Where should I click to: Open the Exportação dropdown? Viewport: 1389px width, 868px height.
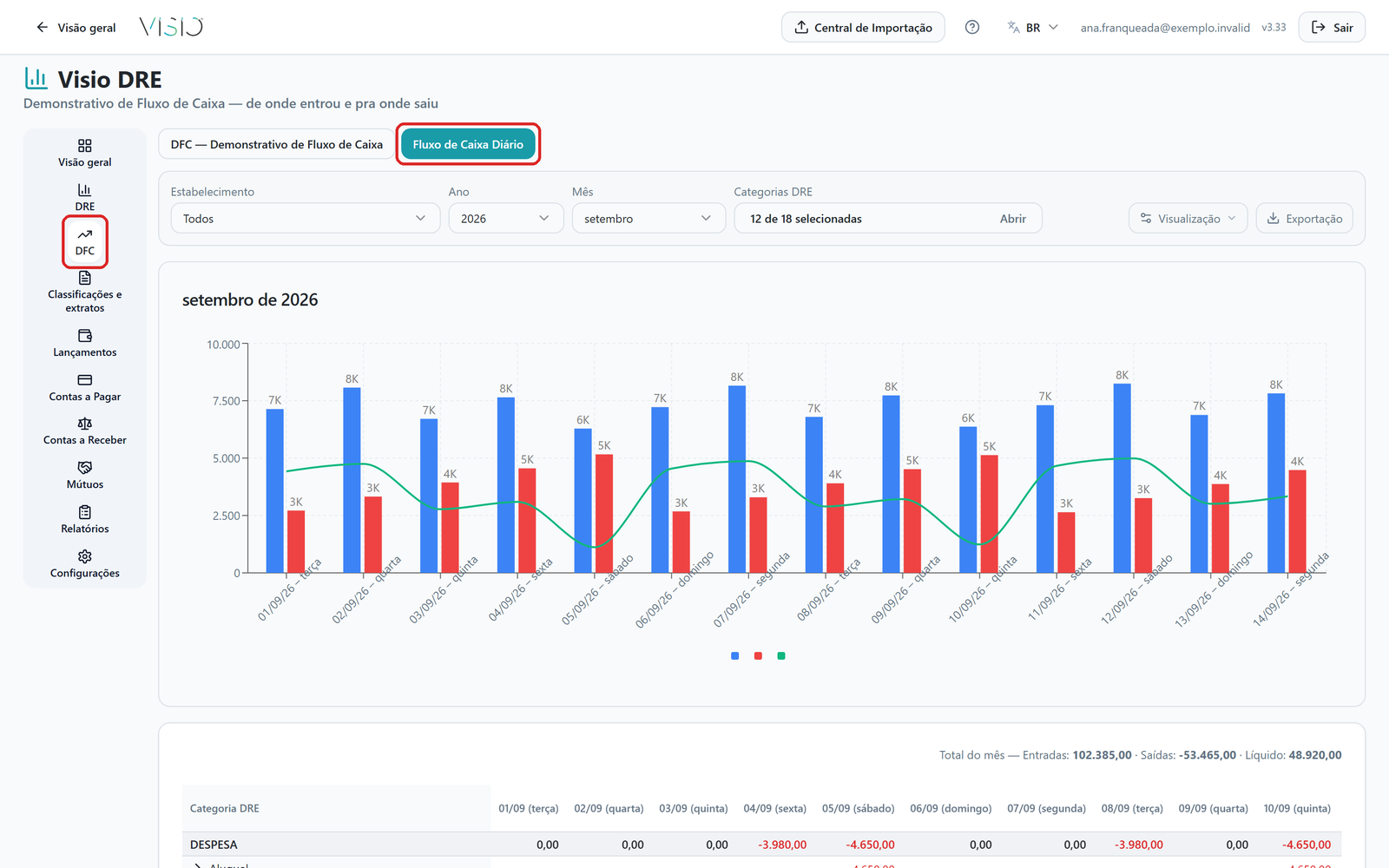[1305, 219]
